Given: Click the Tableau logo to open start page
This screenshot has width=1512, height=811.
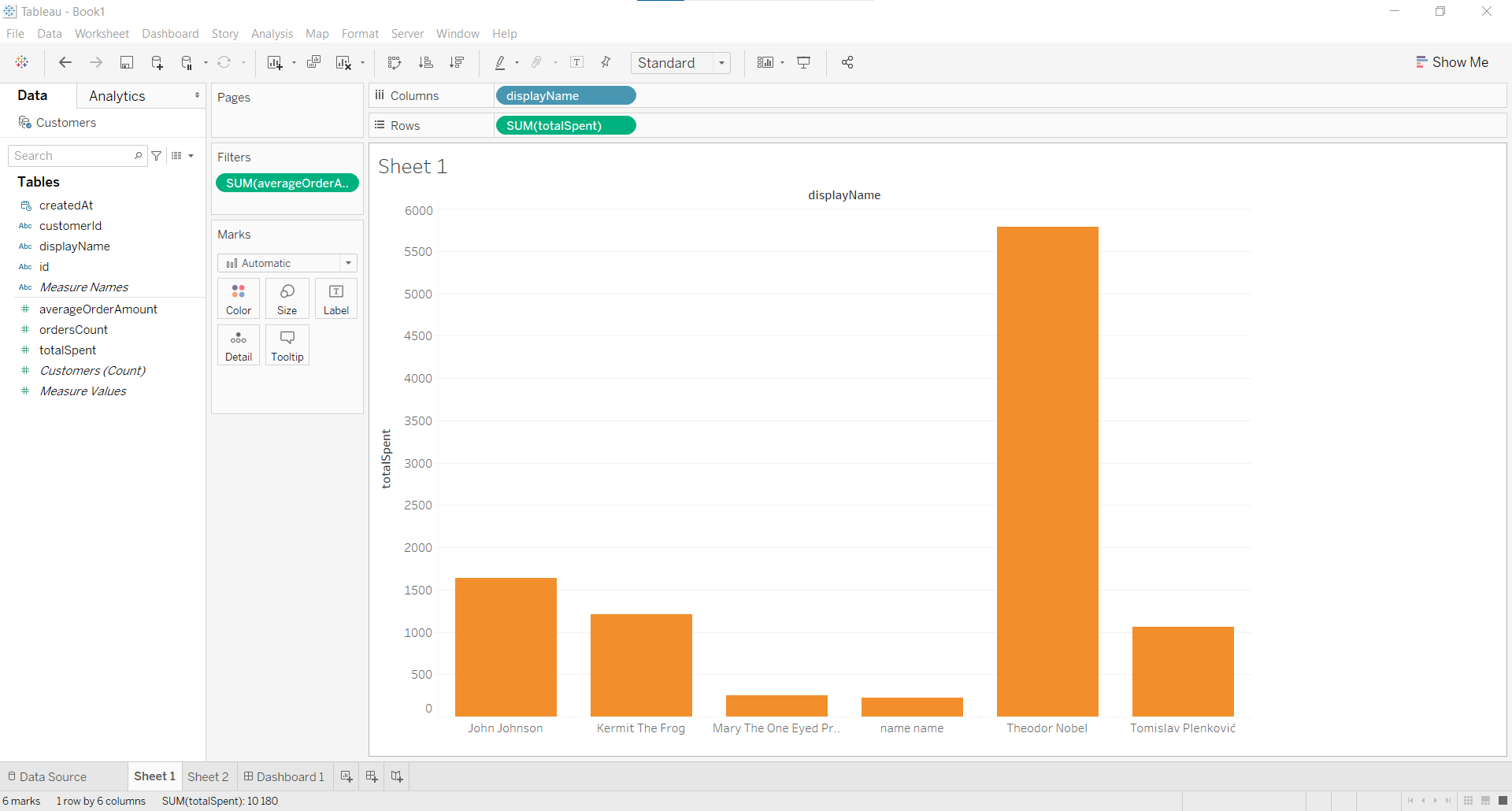Looking at the screenshot, I should pyautogui.click(x=21, y=62).
